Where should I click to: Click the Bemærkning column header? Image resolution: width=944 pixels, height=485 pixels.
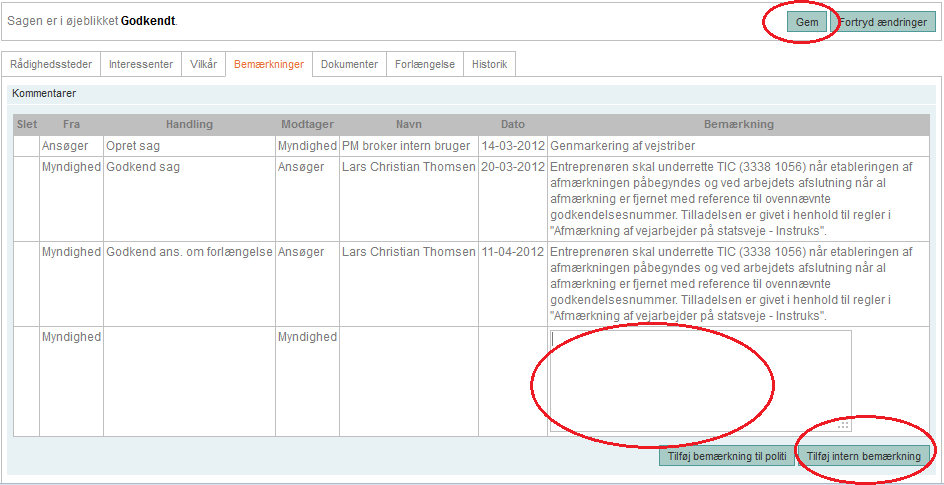(x=738, y=125)
